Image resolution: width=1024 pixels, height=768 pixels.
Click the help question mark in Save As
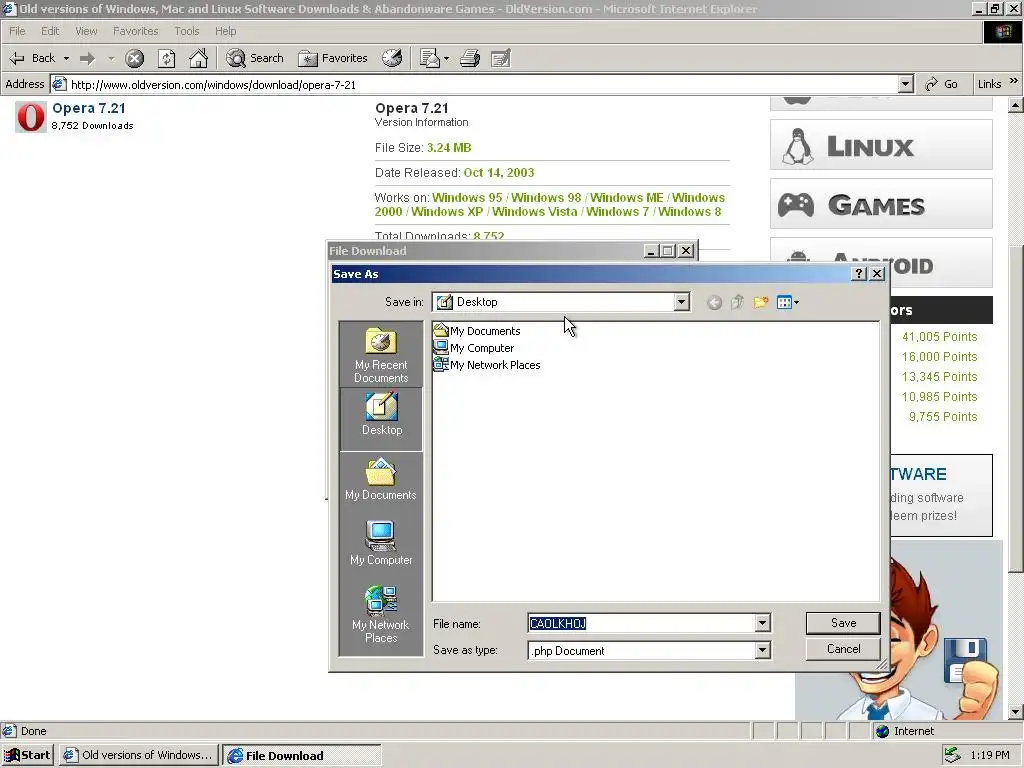(859, 274)
